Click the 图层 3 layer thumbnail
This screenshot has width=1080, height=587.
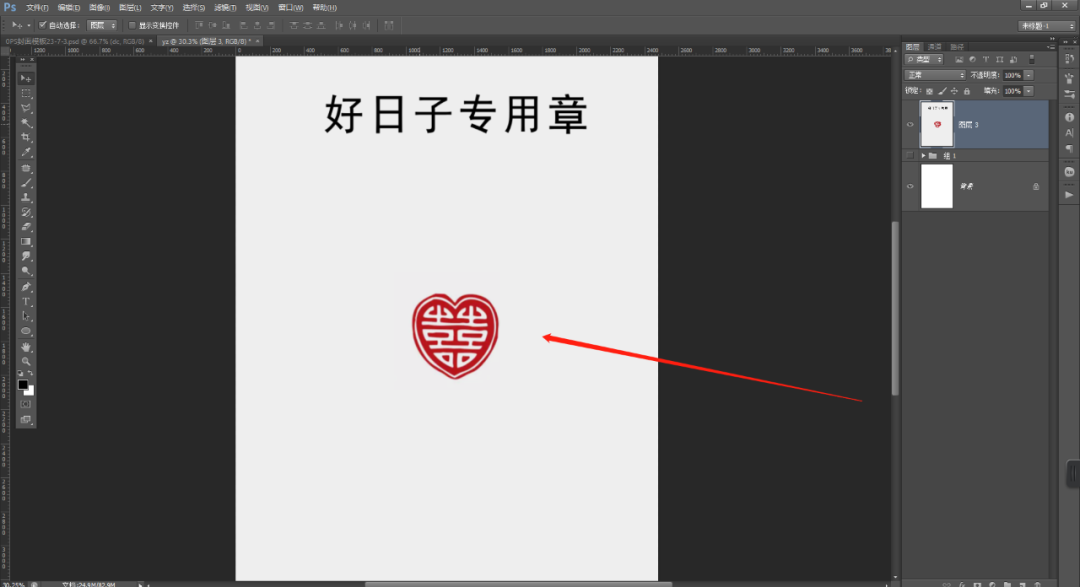pos(937,123)
